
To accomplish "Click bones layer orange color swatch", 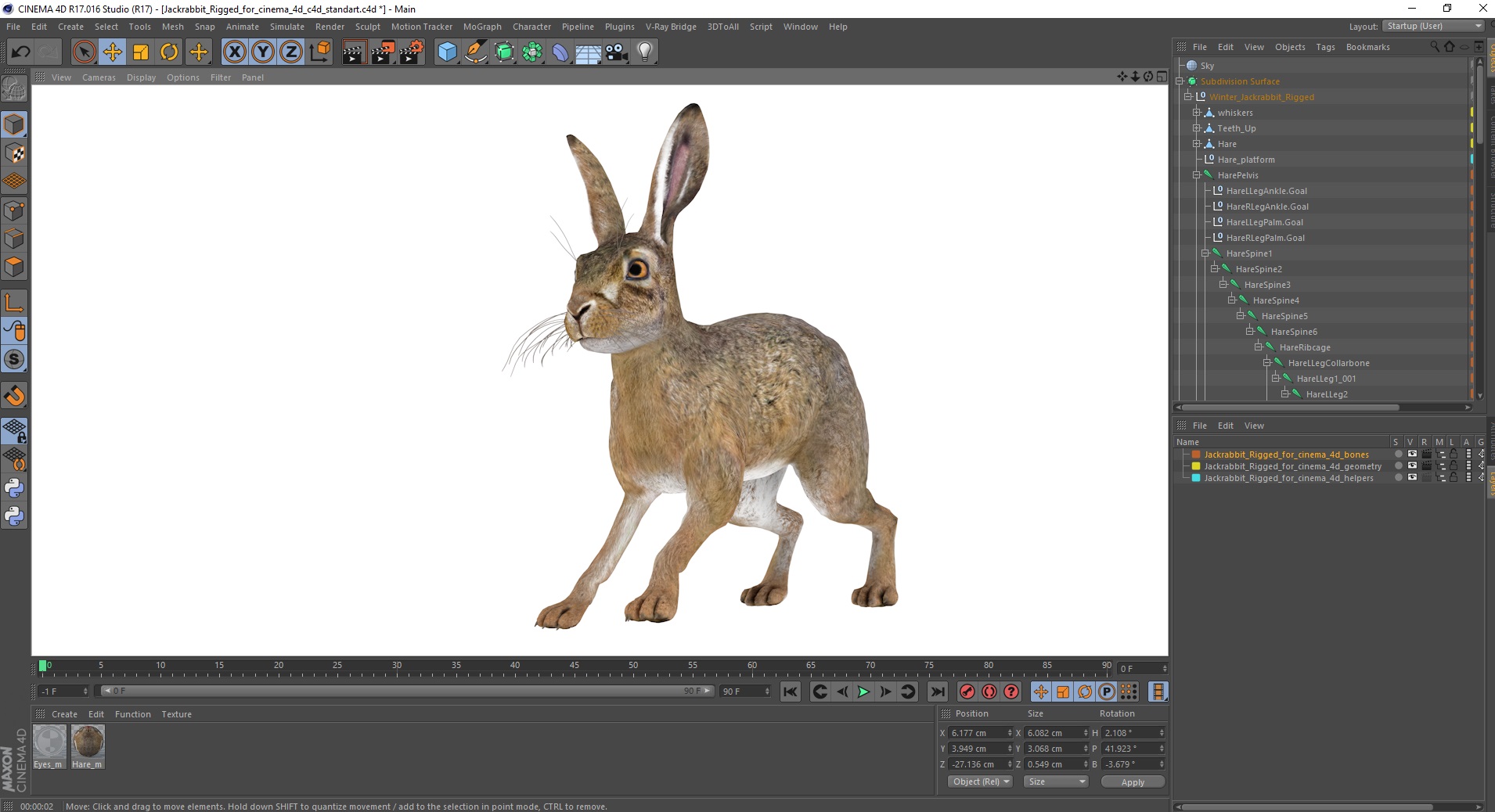I will (x=1196, y=455).
